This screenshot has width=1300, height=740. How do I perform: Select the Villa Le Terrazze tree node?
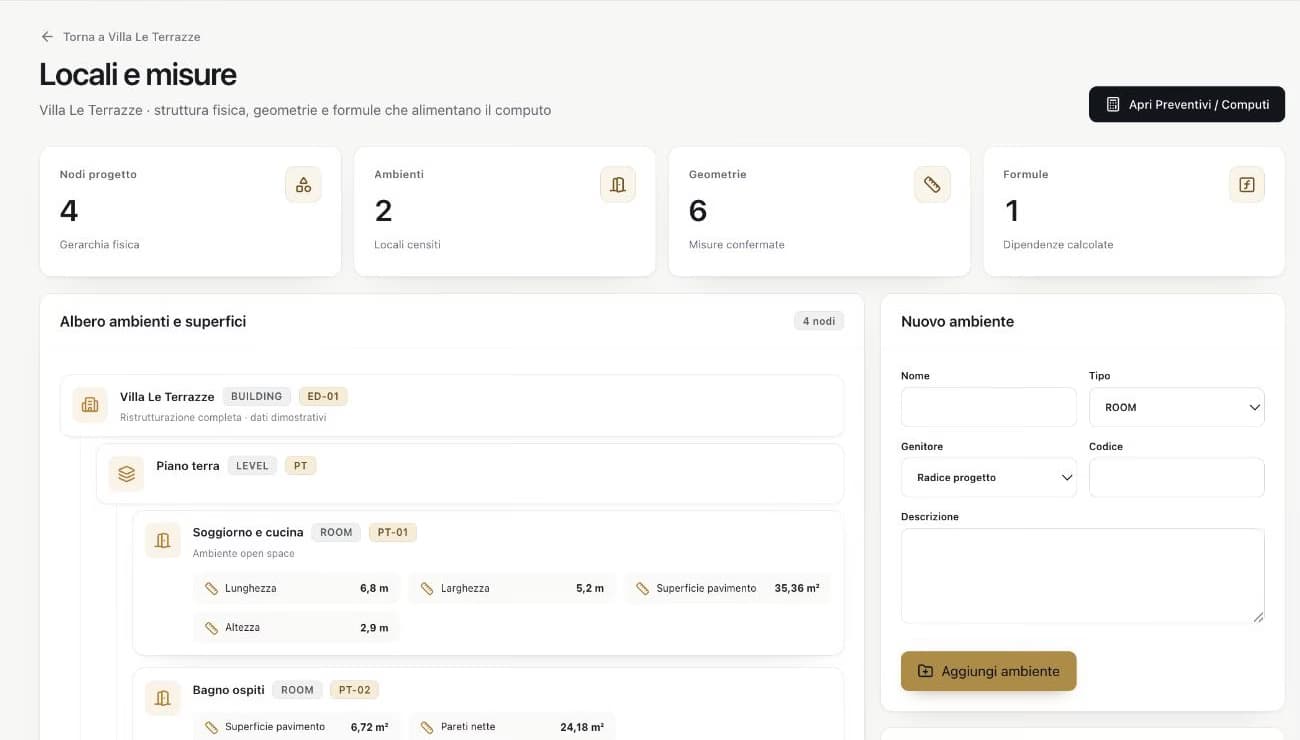click(x=452, y=405)
